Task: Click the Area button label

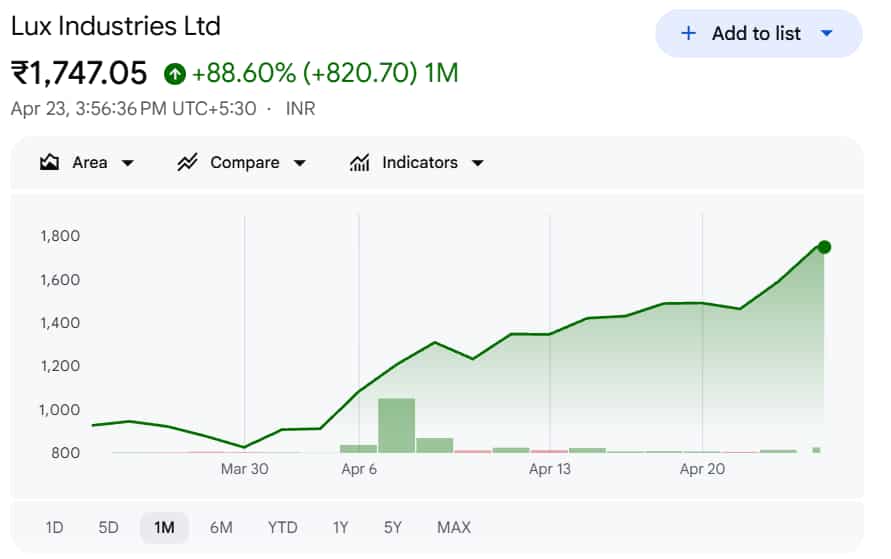Action: click(90, 162)
